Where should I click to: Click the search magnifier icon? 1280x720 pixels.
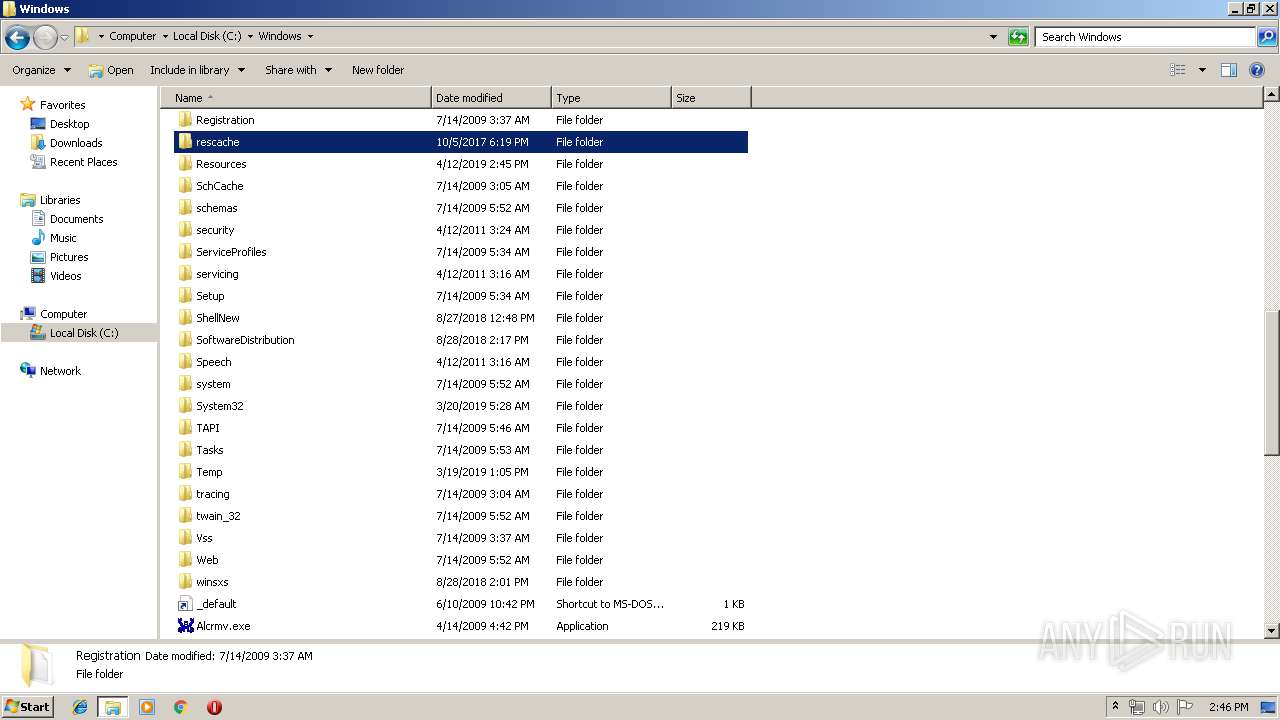1266,37
